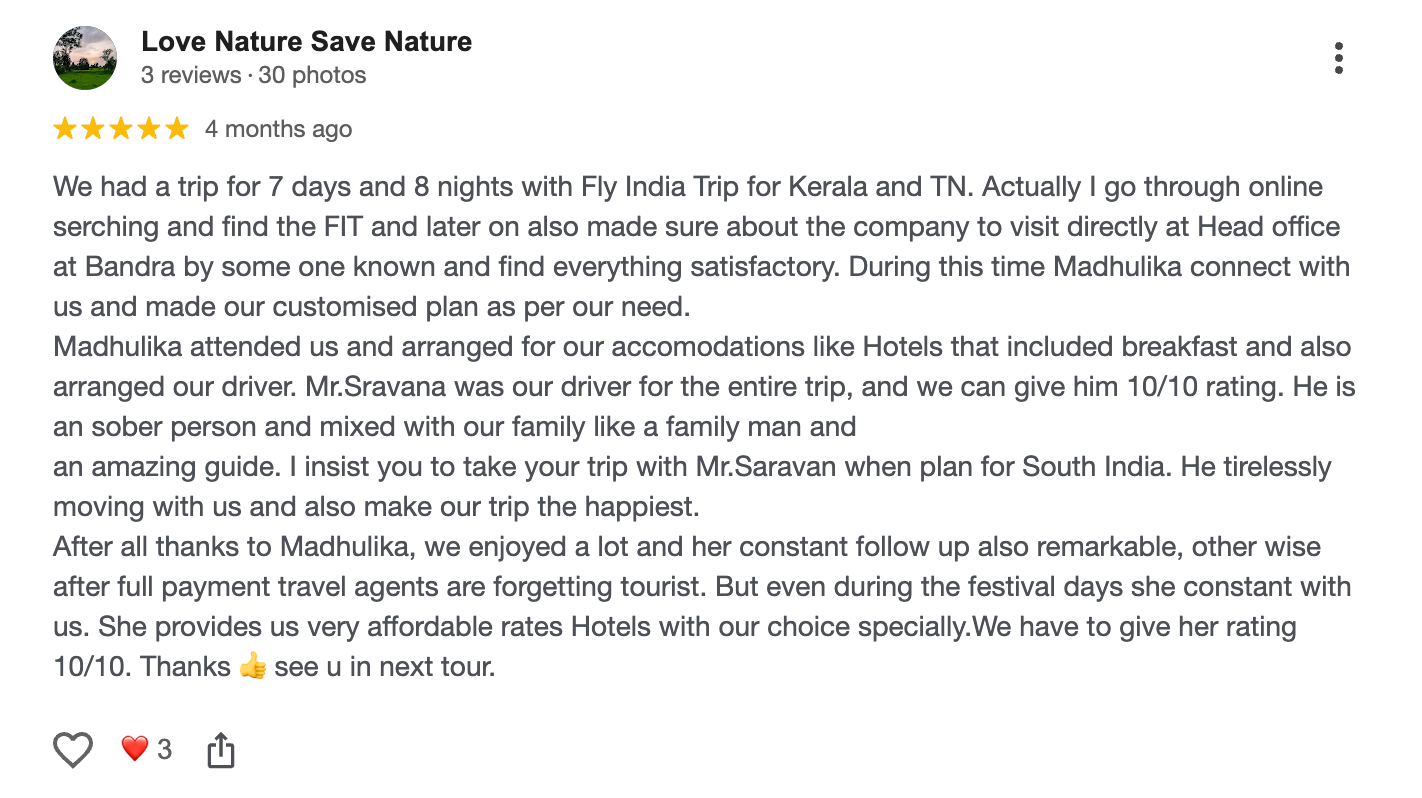Viewport: 1422px width, 798px height.
Task: Click the "4 months ago" timestamp
Action: pyautogui.click(x=278, y=129)
